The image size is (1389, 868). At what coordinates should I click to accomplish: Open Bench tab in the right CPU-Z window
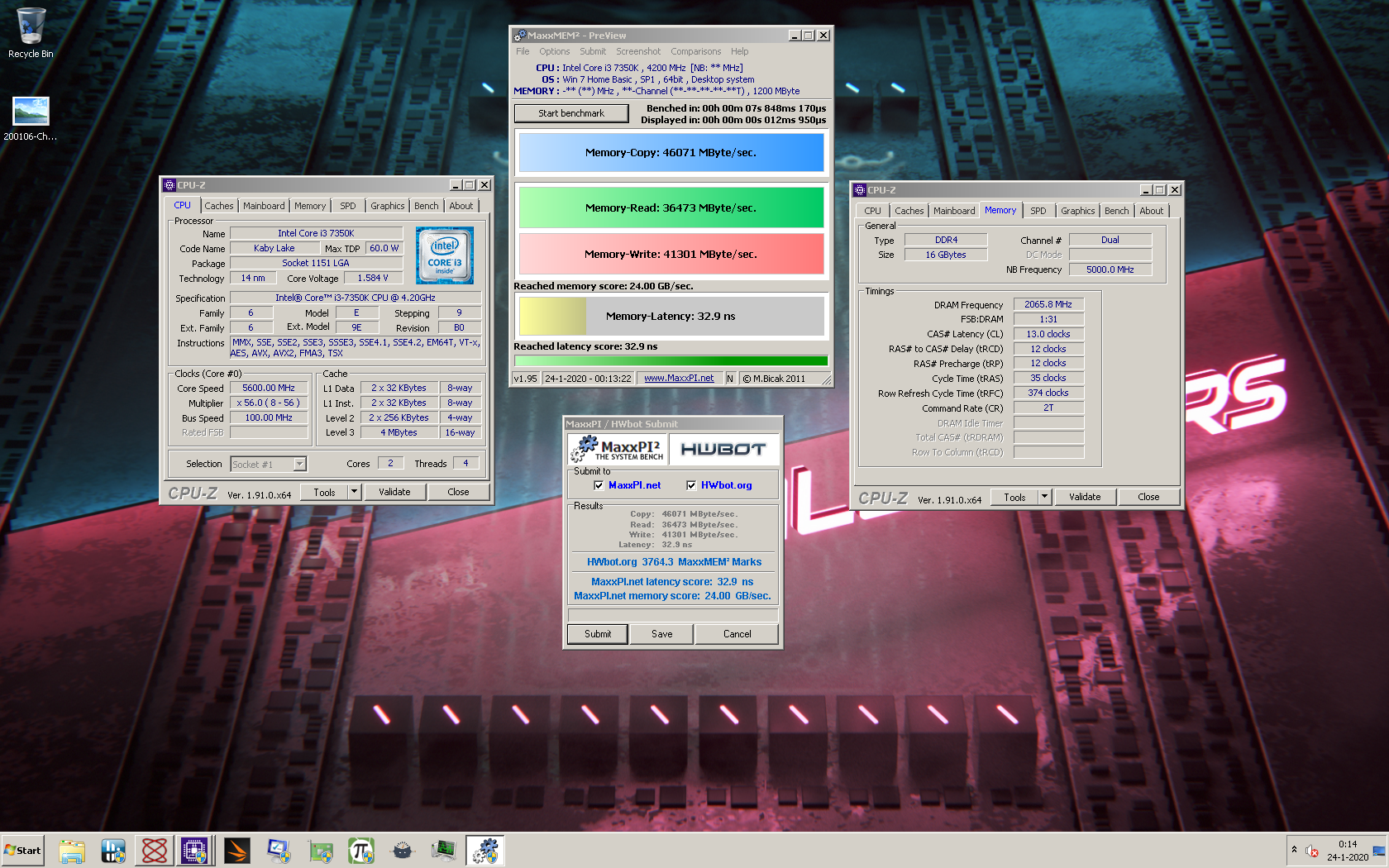click(1117, 211)
